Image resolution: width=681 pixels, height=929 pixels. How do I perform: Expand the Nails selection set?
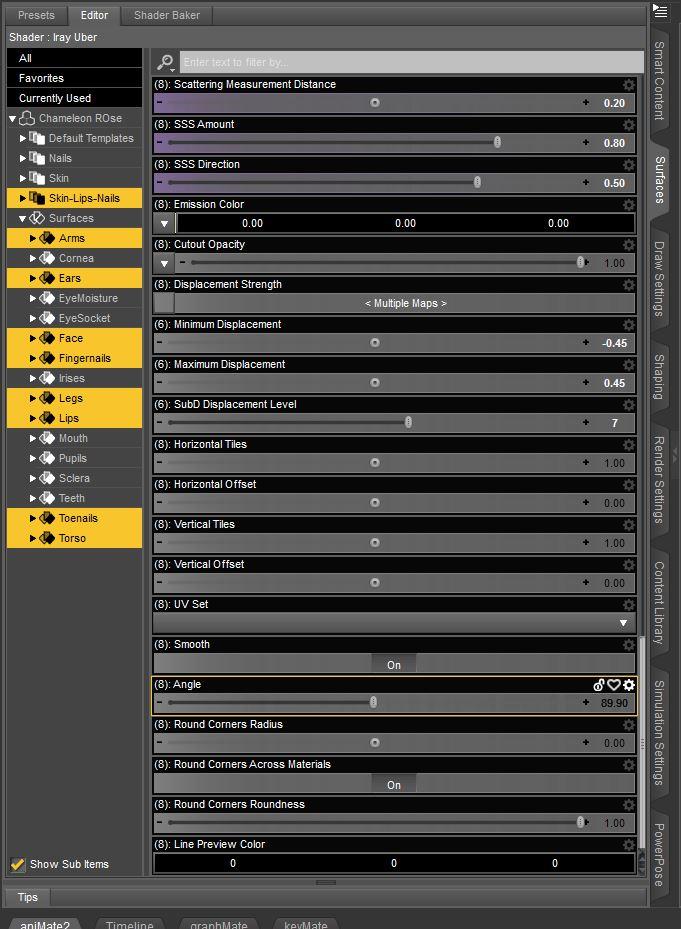(x=23, y=158)
